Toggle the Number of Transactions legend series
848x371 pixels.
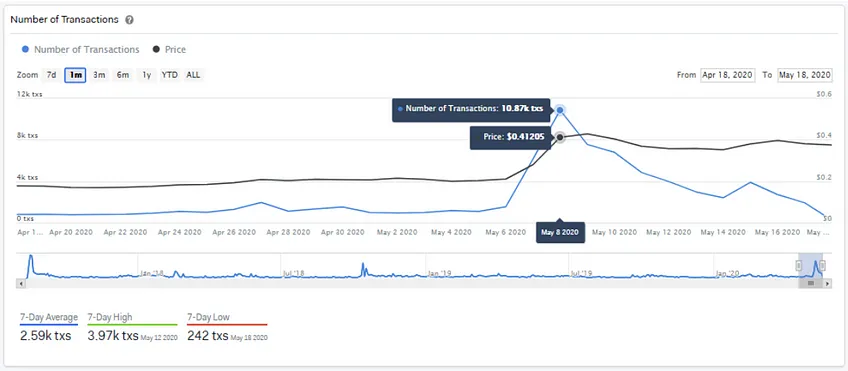click(x=80, y=49)
